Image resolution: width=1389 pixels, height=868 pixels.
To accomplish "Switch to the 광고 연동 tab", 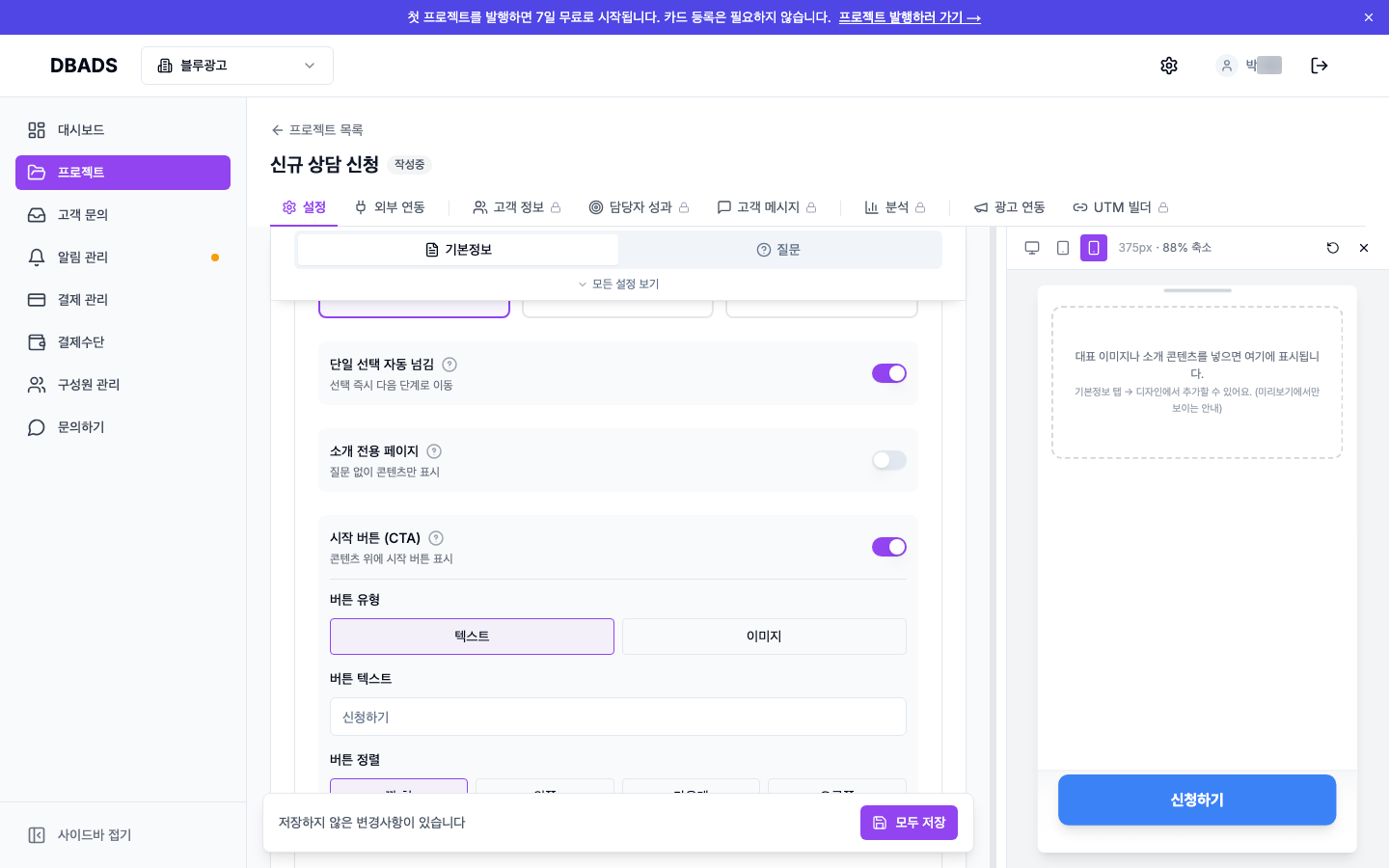I will click(x=1009, y=207).
